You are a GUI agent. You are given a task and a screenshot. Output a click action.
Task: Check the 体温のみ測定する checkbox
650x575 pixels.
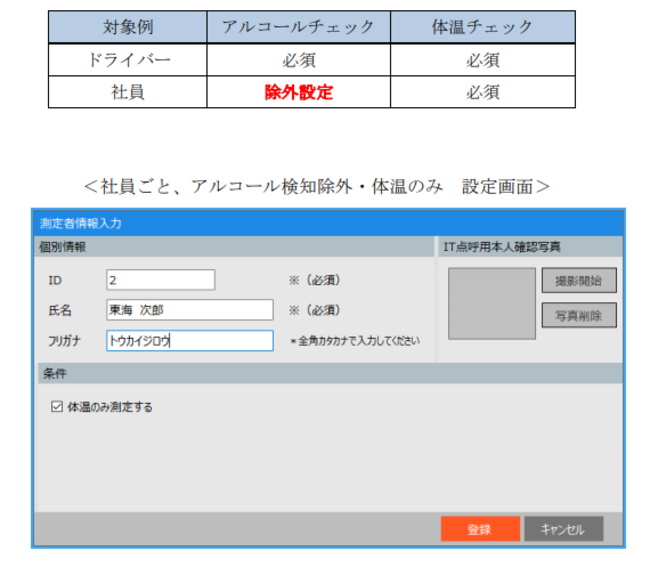pyautogui.click(x=57, y=407)
